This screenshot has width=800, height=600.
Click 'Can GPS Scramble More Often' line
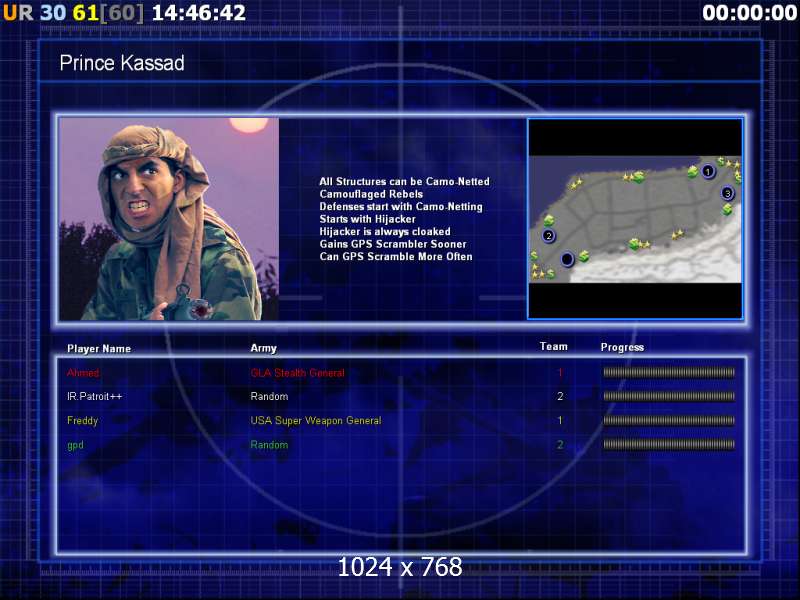[395, 257]
